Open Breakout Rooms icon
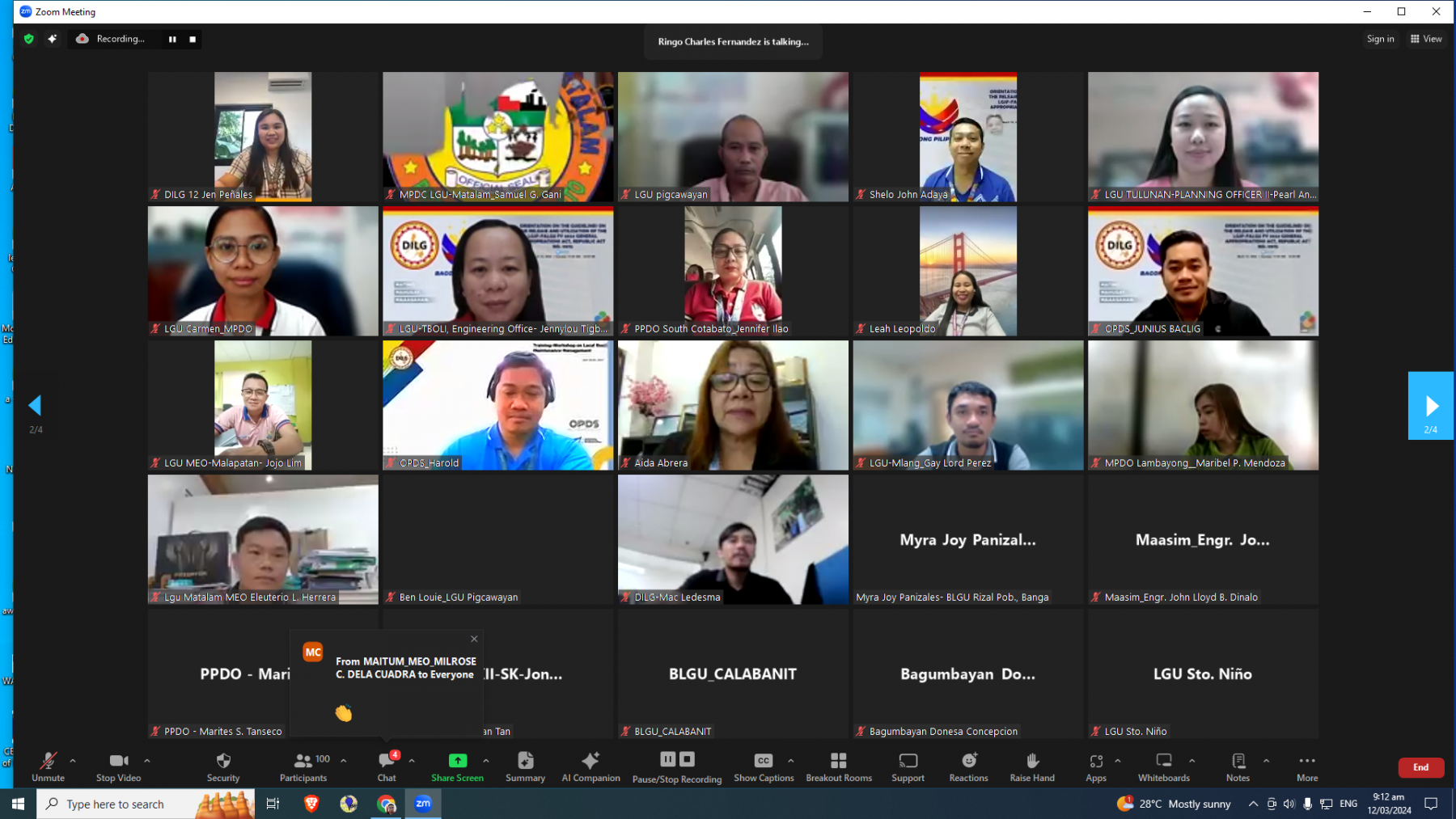This screenshot has width=1456, height=819. (x=839, y=761)
